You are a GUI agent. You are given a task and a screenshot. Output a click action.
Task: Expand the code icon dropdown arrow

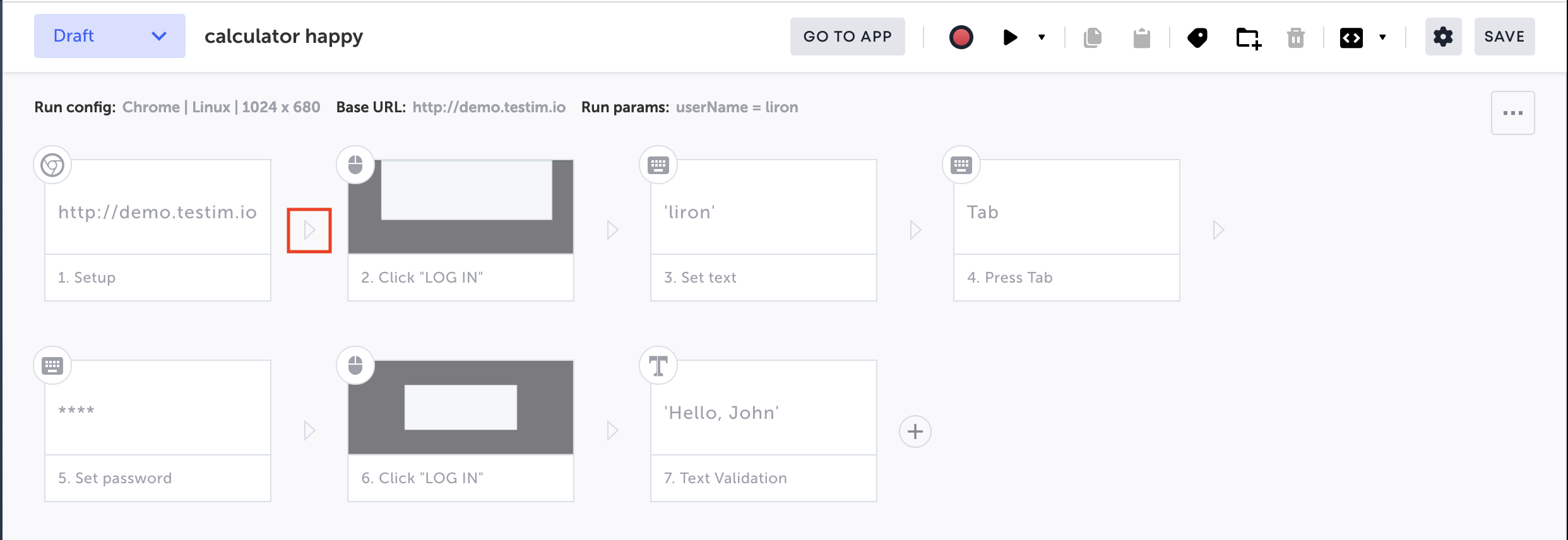pos(1382,37)
